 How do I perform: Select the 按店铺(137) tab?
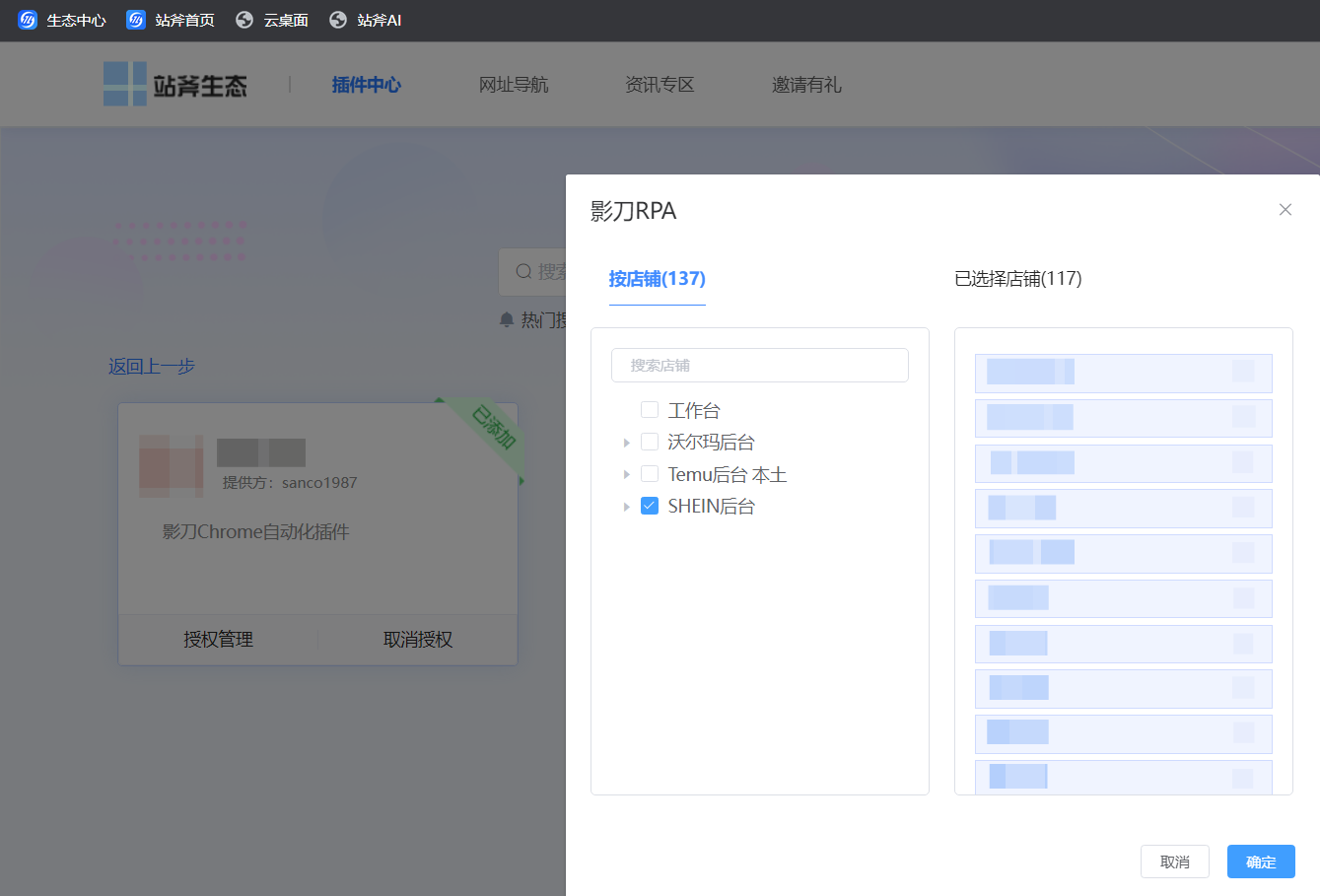tap(657, 279)
